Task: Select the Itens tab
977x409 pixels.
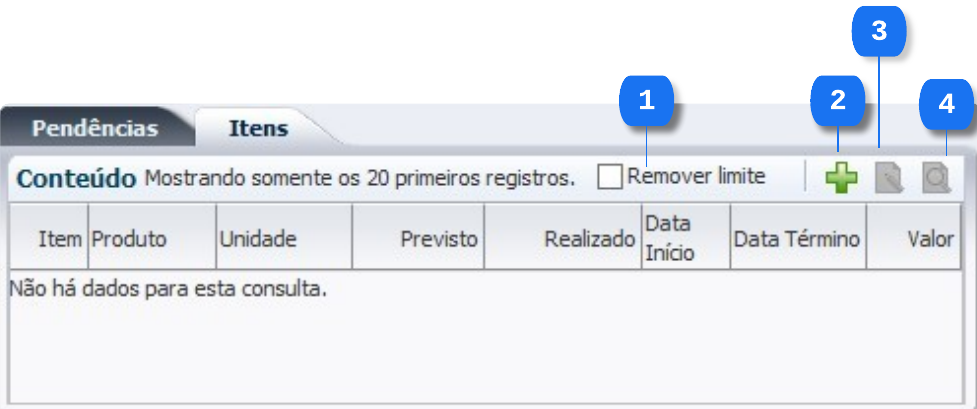Action: (x=259, y=128)
